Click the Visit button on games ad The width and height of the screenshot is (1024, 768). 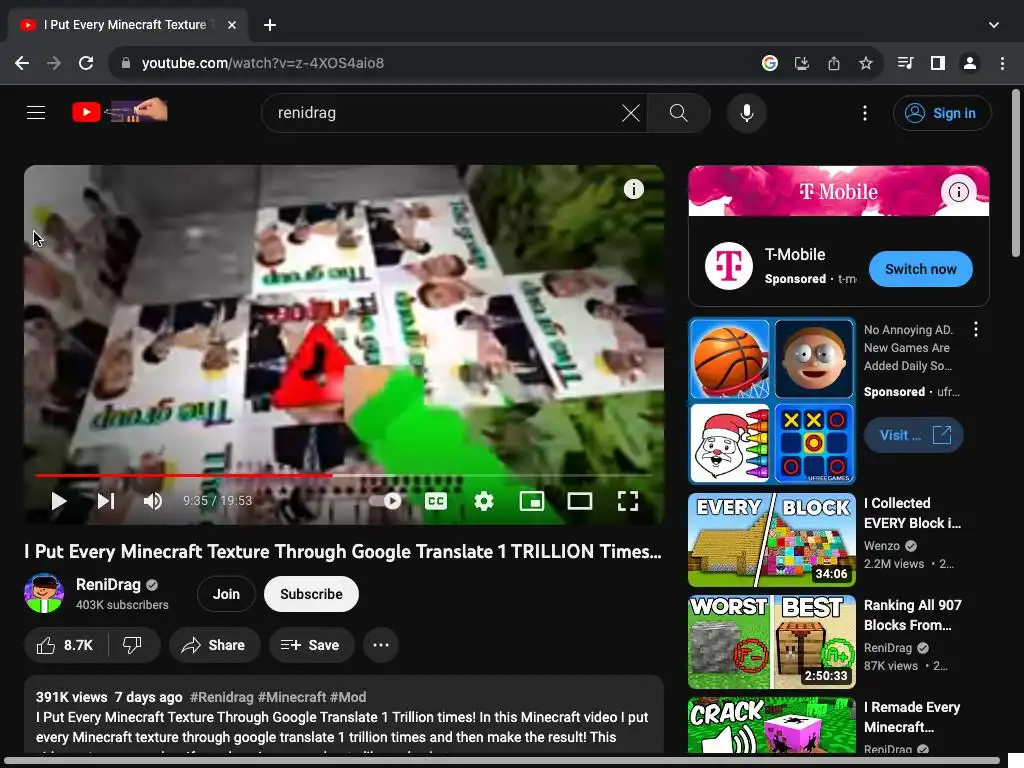914,435
